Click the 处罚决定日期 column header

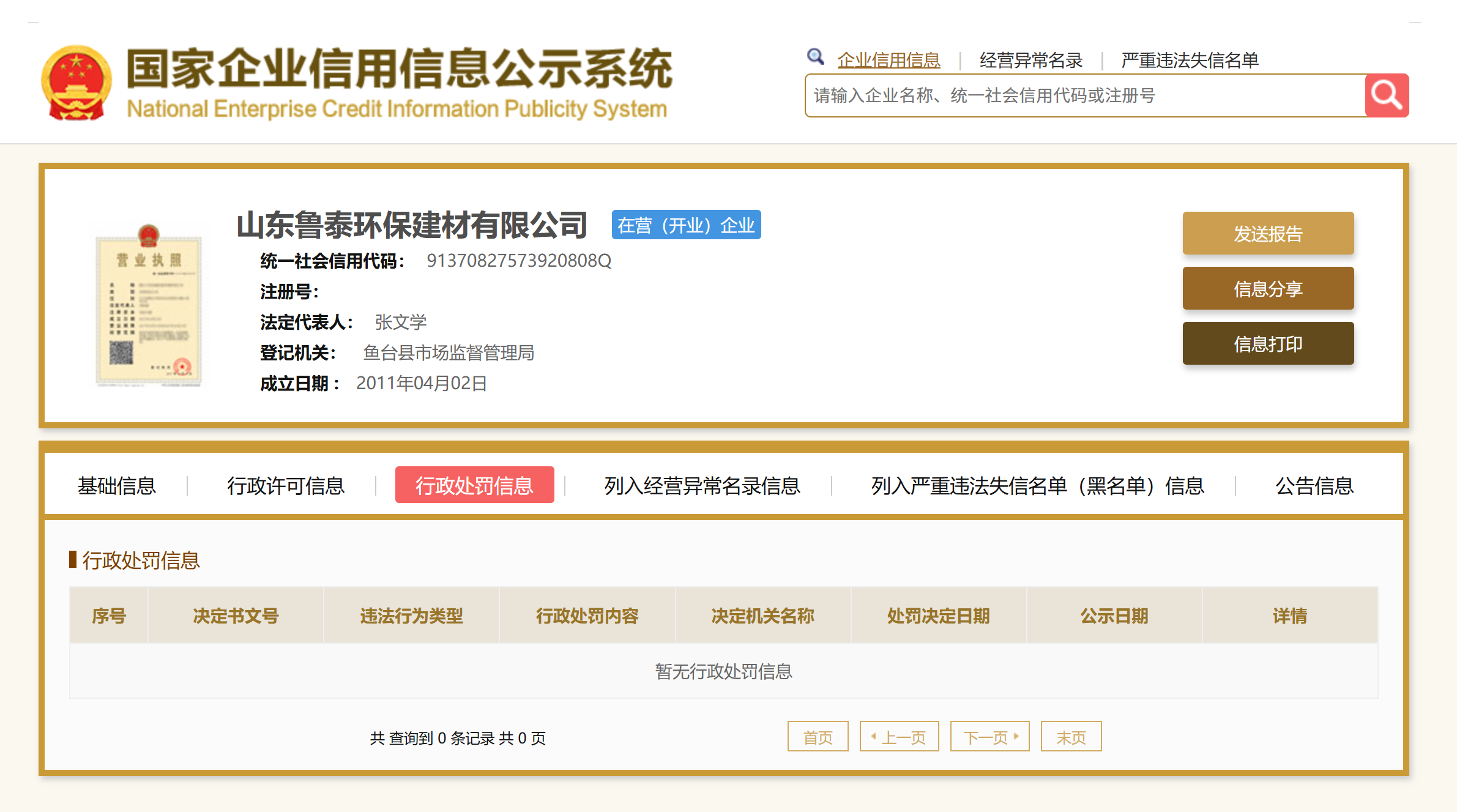939,616
